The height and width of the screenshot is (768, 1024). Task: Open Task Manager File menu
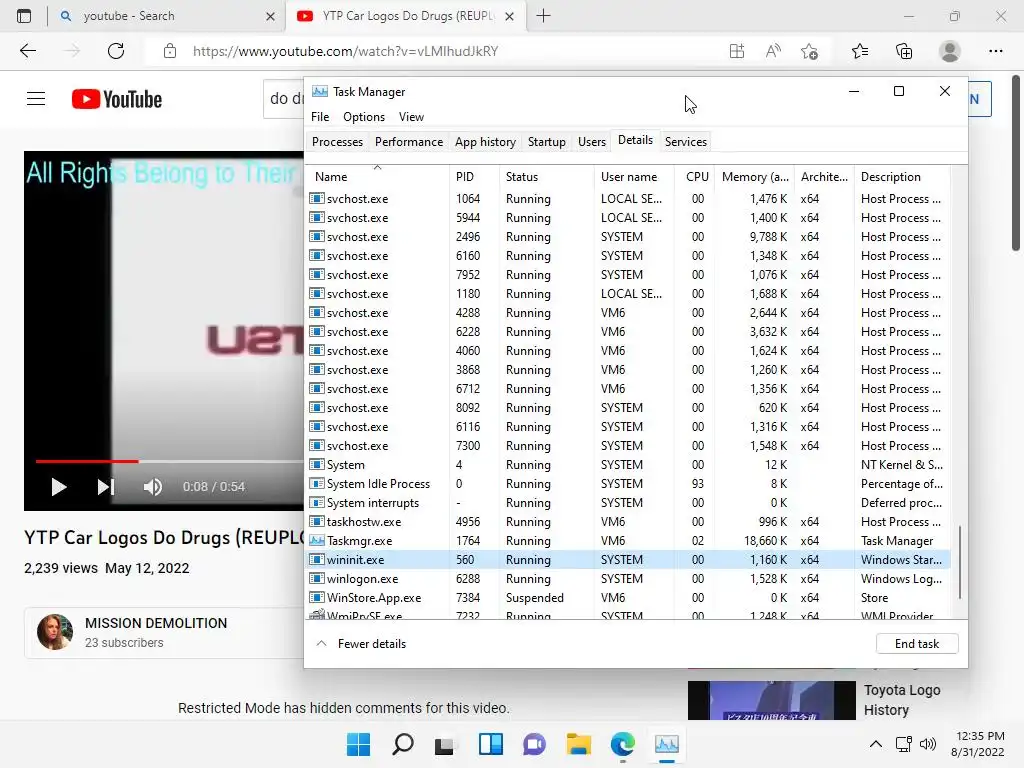(320, 117)
